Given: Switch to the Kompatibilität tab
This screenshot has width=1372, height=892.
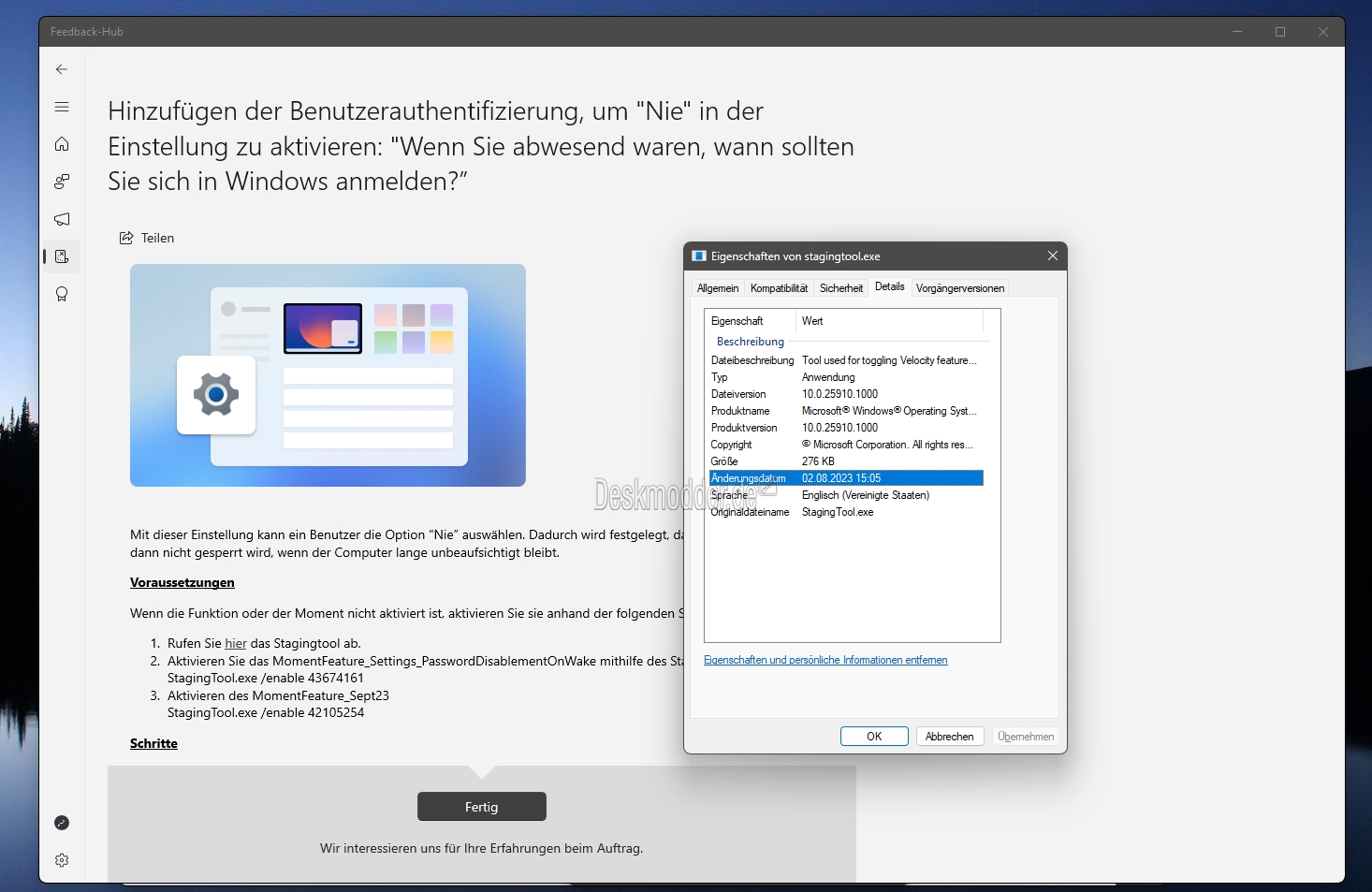Looking at the screenshot, I should (x=779, y=288).
